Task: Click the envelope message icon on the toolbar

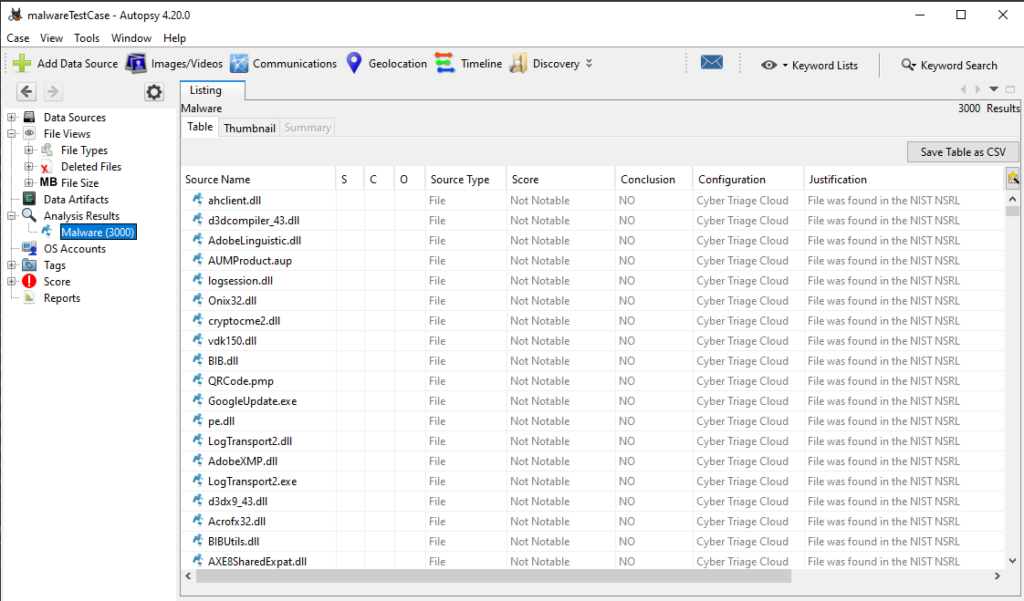Action: [x=711, y=62]
